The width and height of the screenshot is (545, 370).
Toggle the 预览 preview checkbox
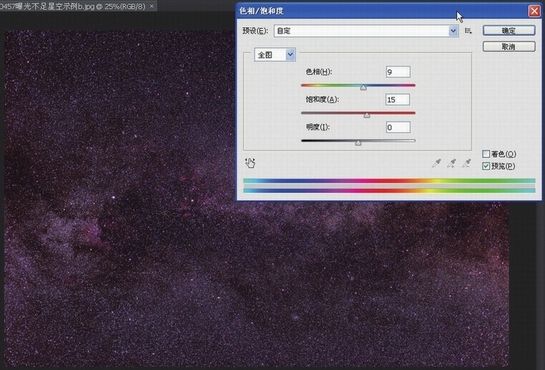486,166
